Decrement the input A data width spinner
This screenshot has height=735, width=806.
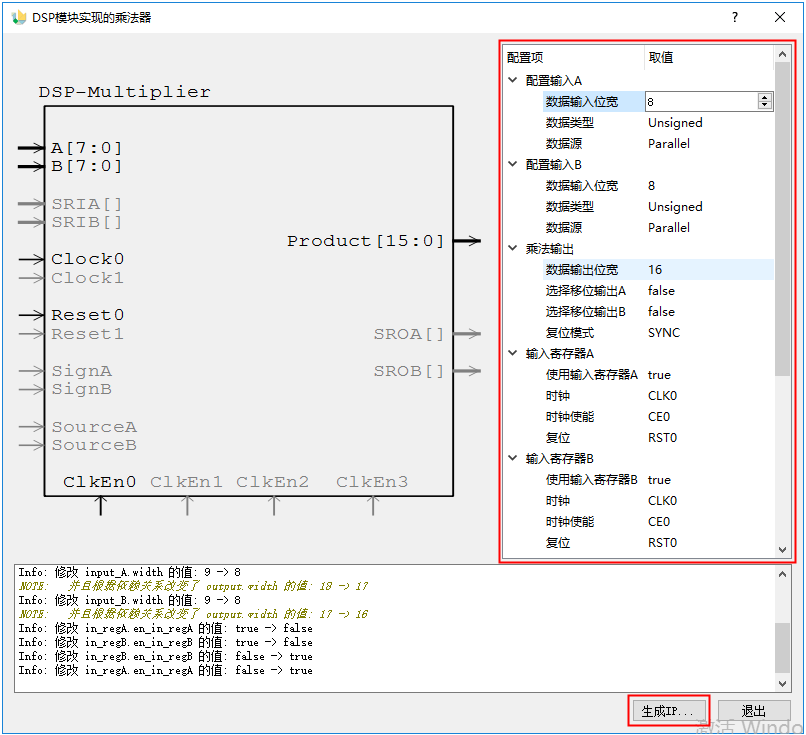click(x=765, y=105)
